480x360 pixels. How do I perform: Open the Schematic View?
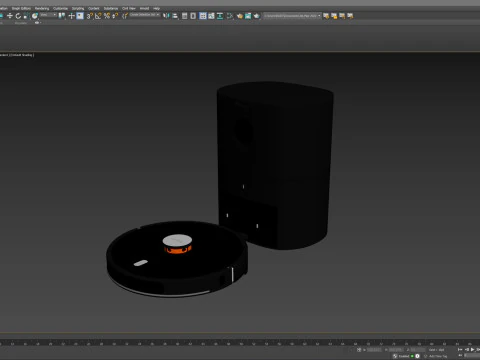(x=220, y=16)
